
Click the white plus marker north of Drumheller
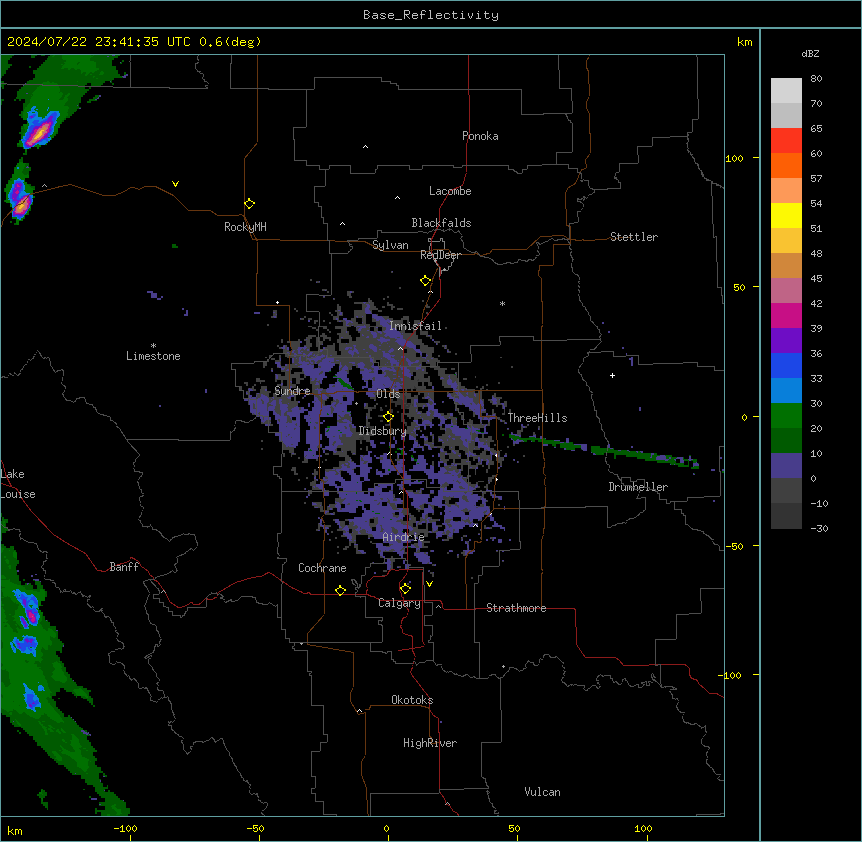(x=612, y=375)
